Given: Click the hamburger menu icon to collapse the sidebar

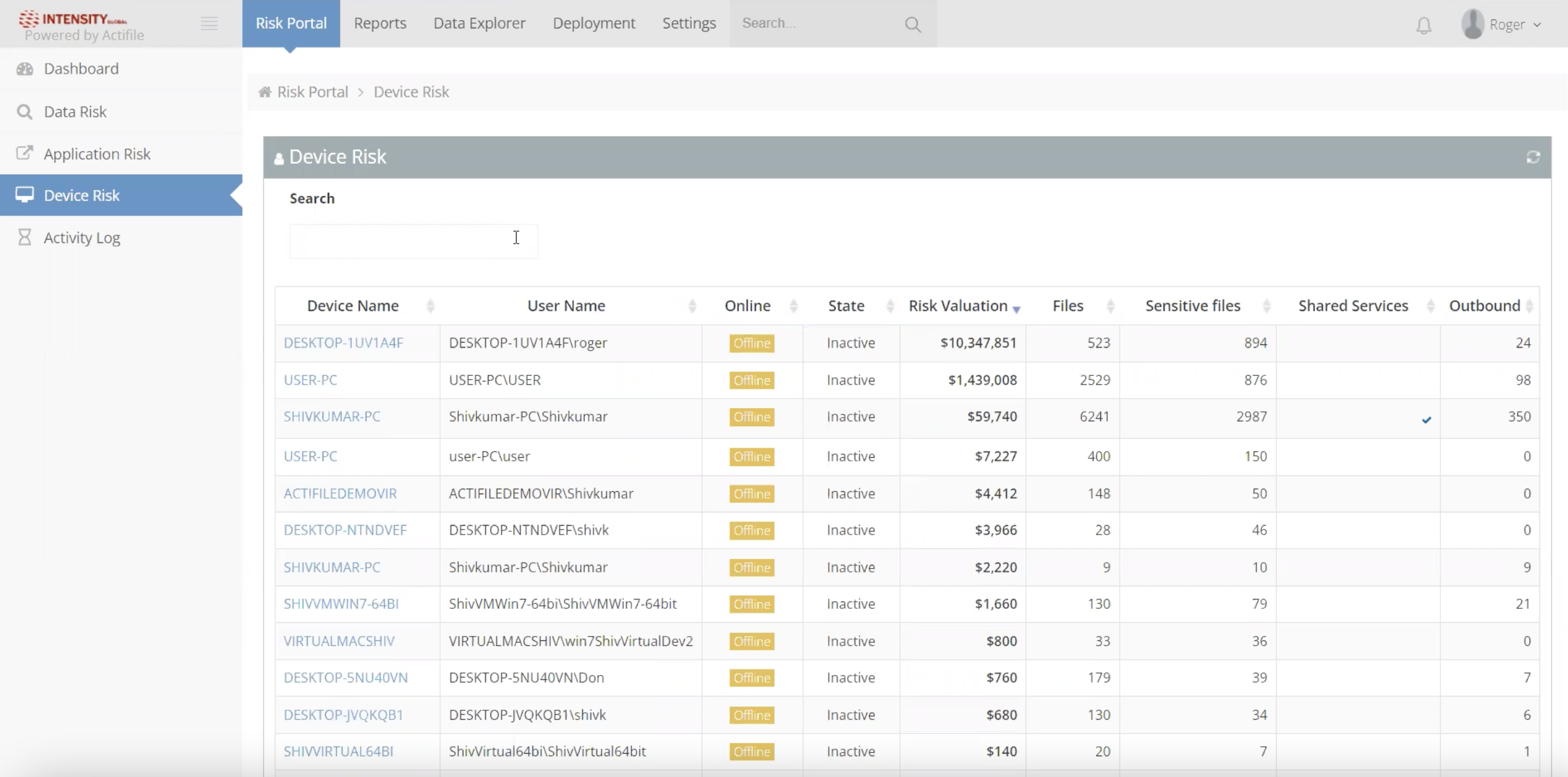Looking at the screenshot, I should 209,23.
